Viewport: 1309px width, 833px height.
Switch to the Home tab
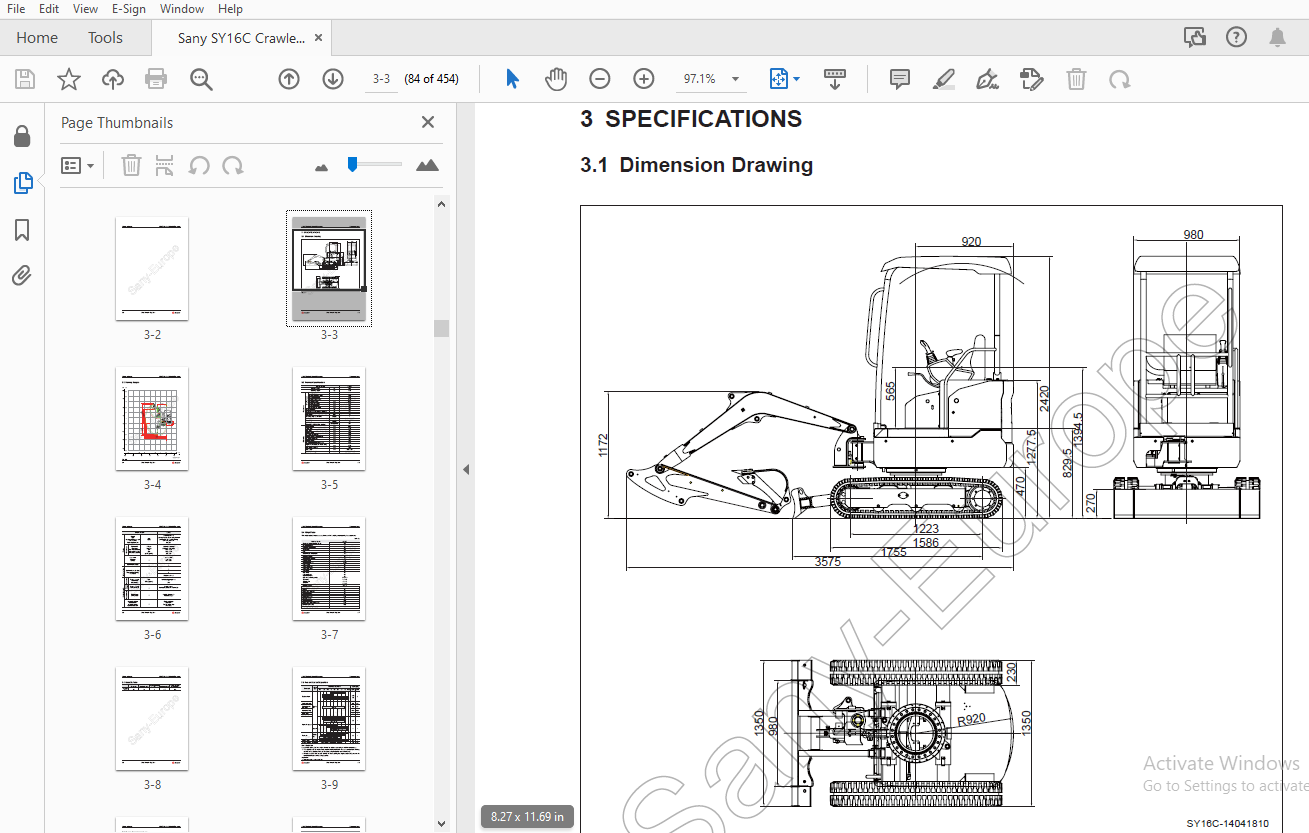tap(37, 38)
